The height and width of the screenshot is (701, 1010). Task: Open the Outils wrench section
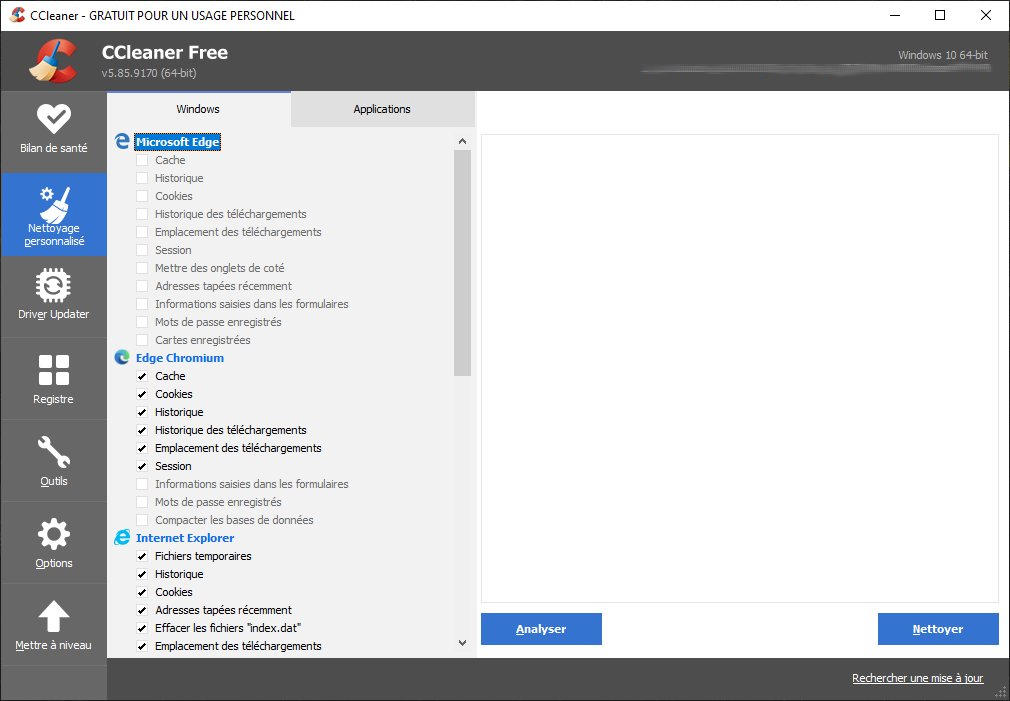point(53,461)
